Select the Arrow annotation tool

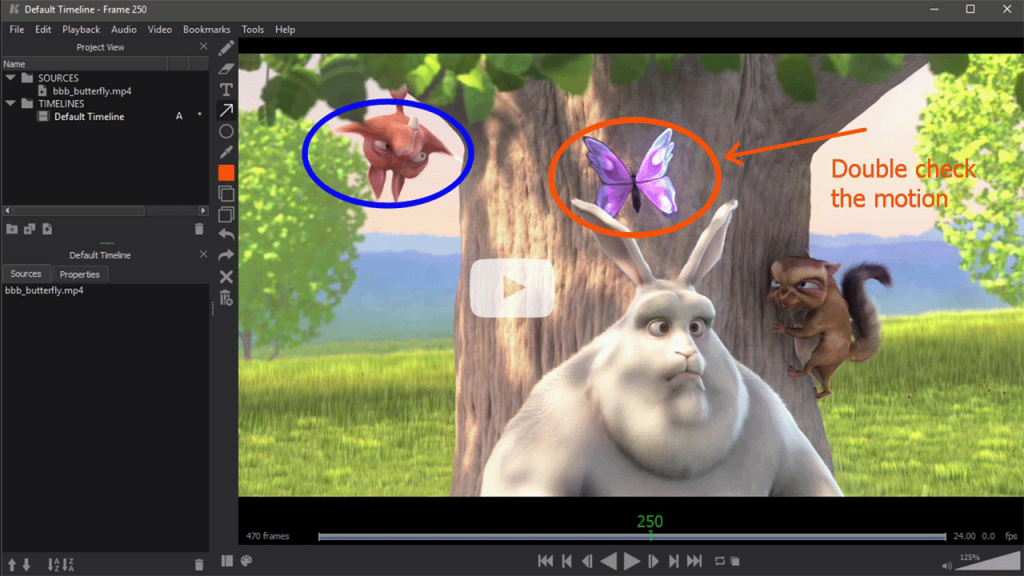tap(226, 110)
